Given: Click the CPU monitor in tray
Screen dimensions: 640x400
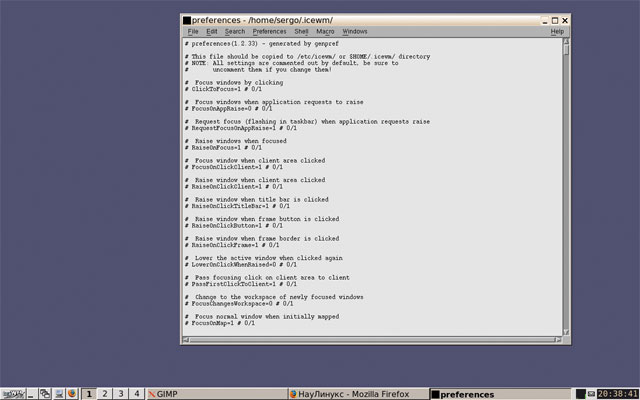Looking at the screenshot, I should pyautogui.click(x=580, y=394).
